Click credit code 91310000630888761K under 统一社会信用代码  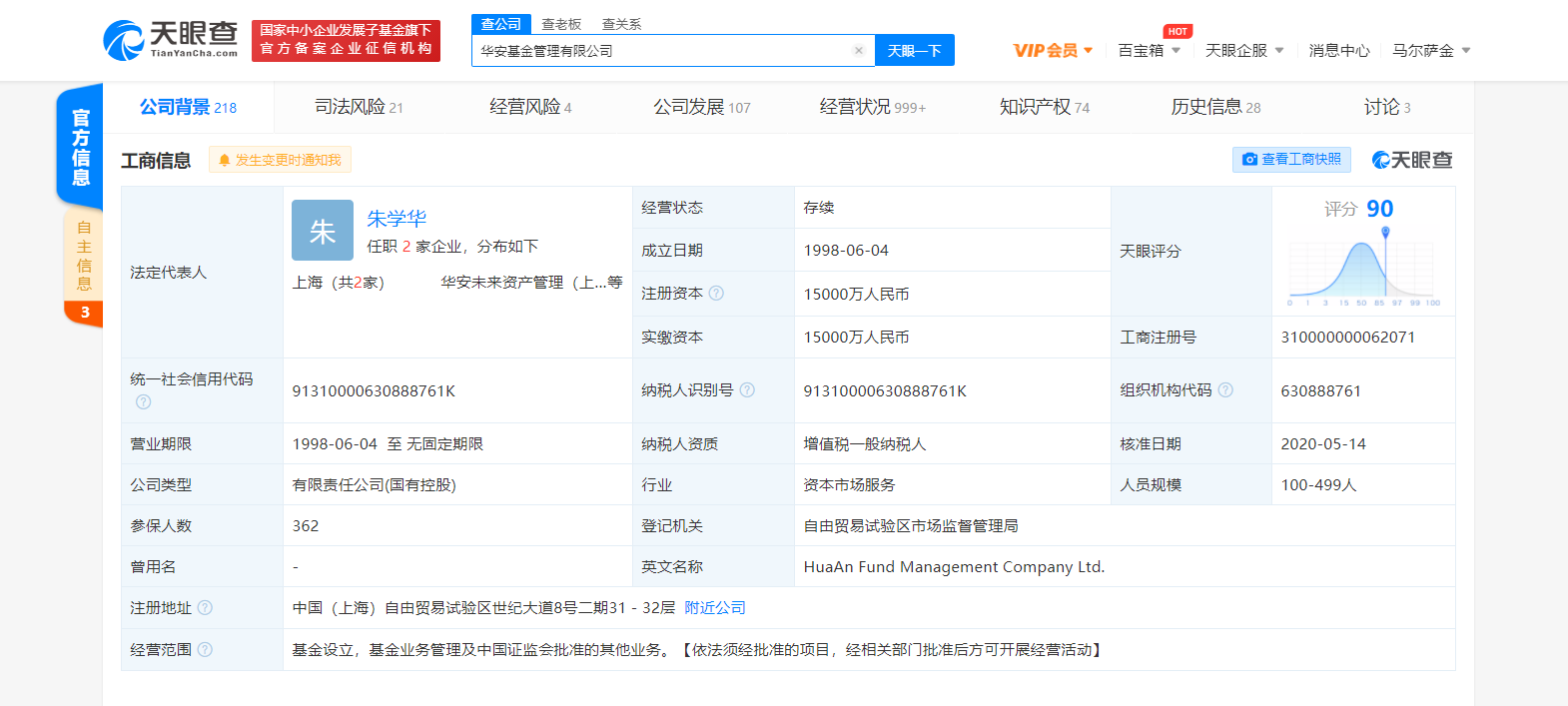(374, 390)
